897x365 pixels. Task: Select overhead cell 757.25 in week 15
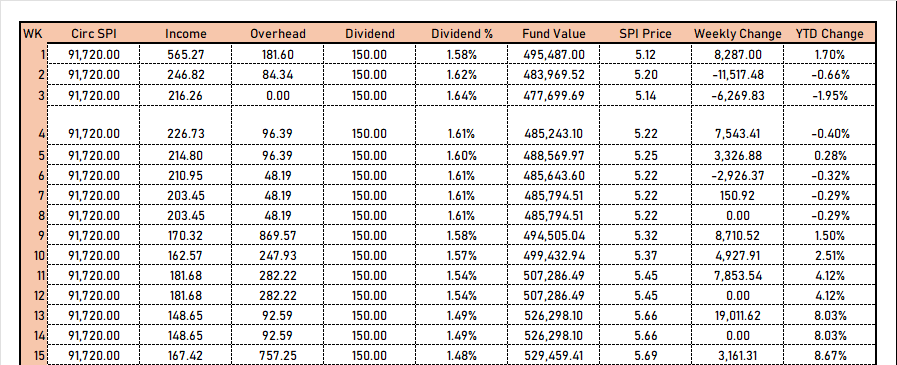click(x=278, y=356)
